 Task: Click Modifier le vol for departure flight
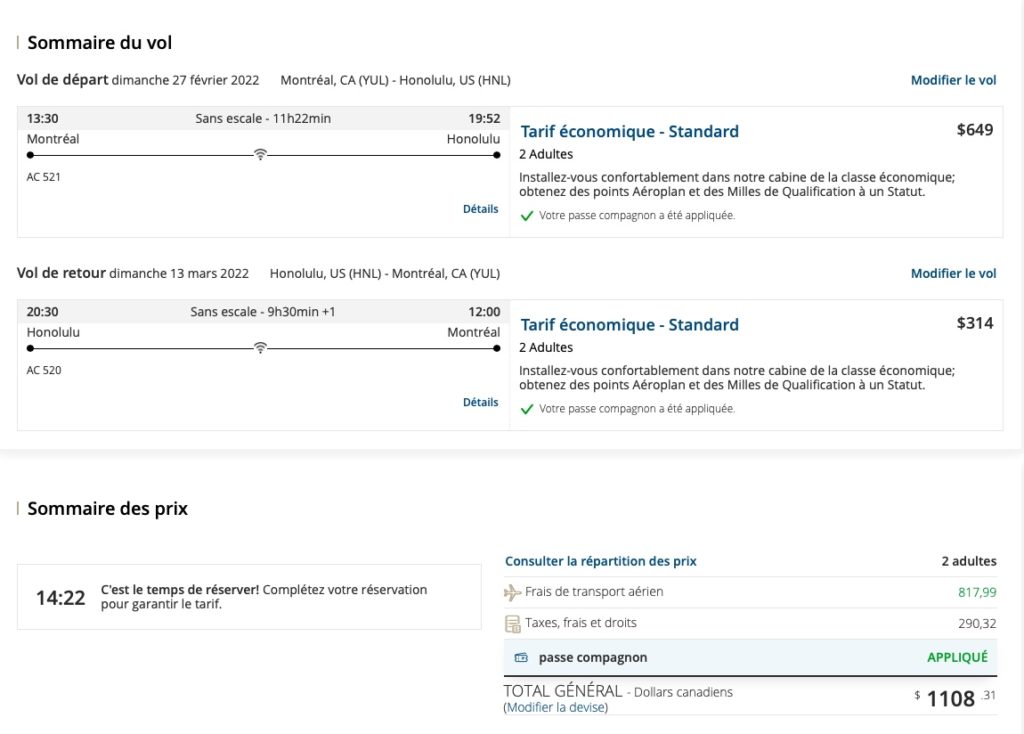(x=953, y=80)
